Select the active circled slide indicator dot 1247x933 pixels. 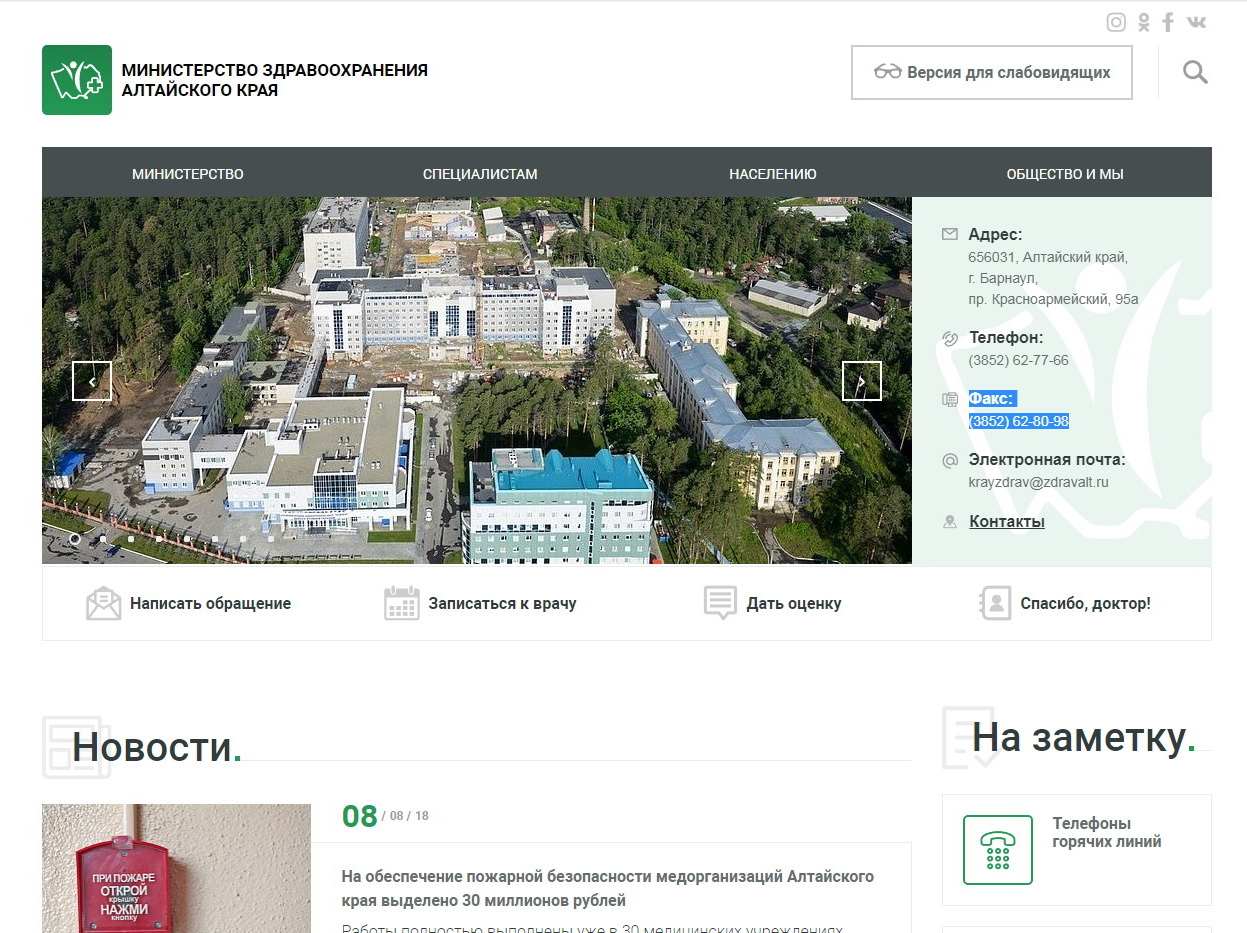[74, 538]
